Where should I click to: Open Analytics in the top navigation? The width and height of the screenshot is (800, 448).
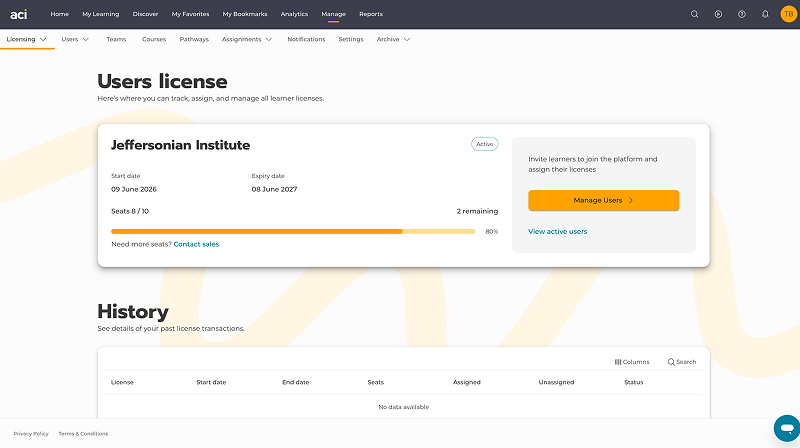click(294, 14)
